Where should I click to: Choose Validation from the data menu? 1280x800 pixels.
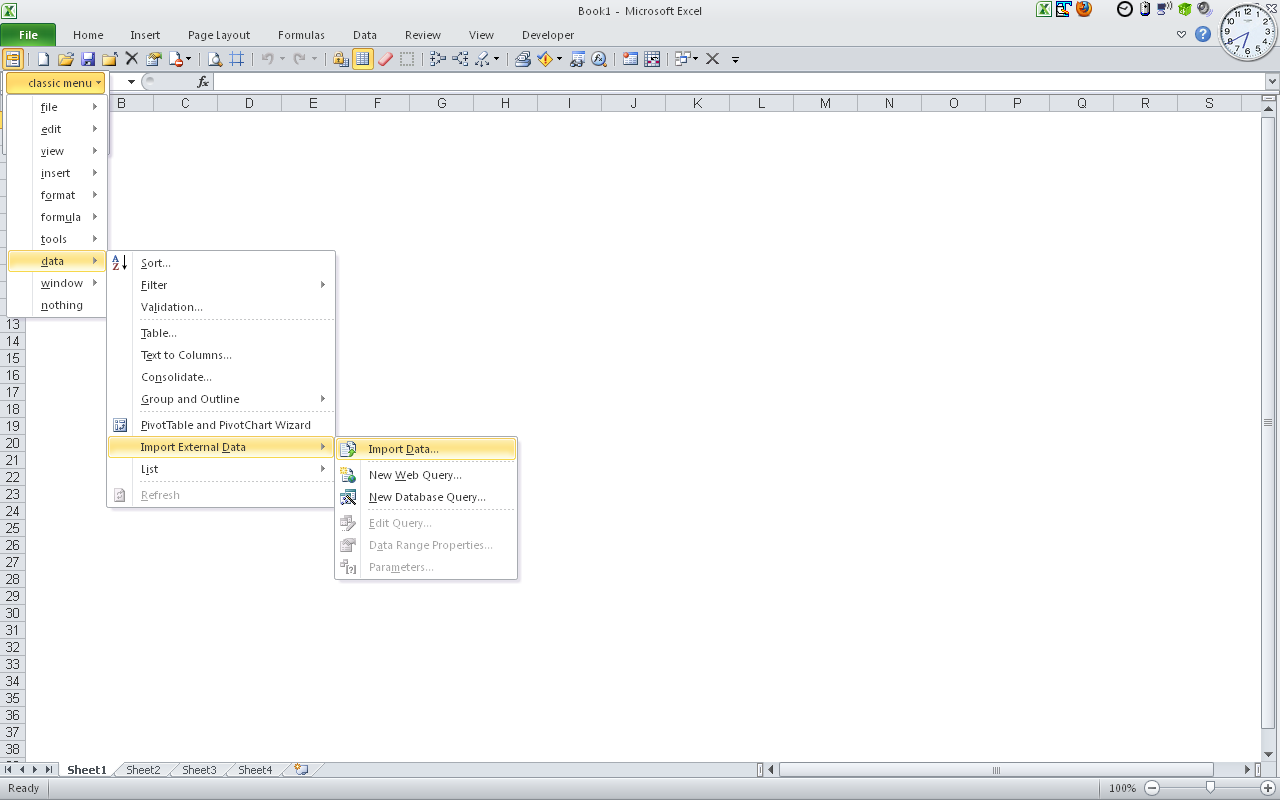pos(221,307)
